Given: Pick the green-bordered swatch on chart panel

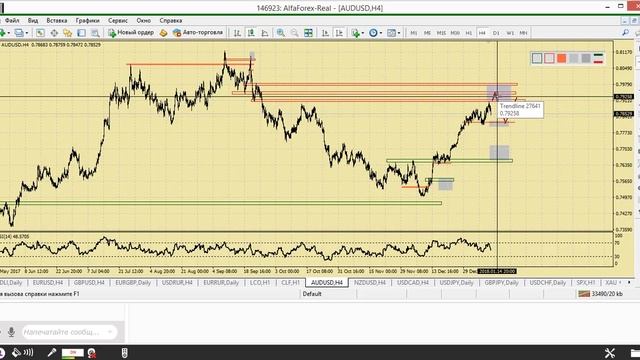Looking at the screenshot, I should pos(537,58).
